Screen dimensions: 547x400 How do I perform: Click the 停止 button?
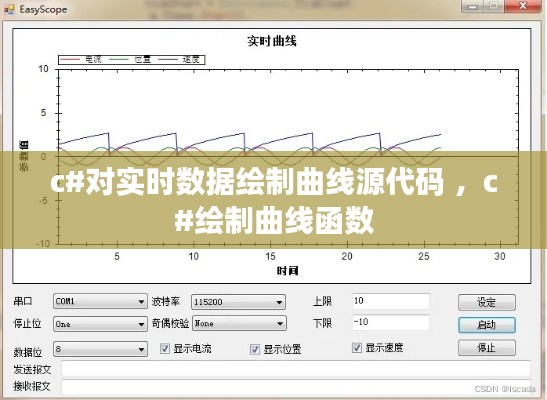pos(487,348)
